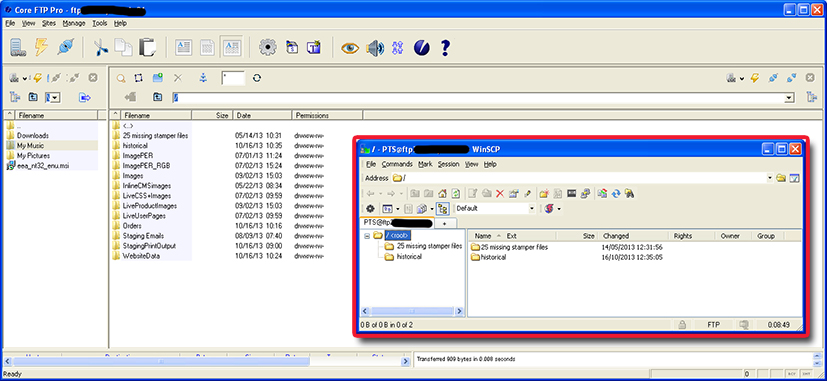
Task: Click the red X delete icon in WinSCP toolbar
Action: (500, 194)
